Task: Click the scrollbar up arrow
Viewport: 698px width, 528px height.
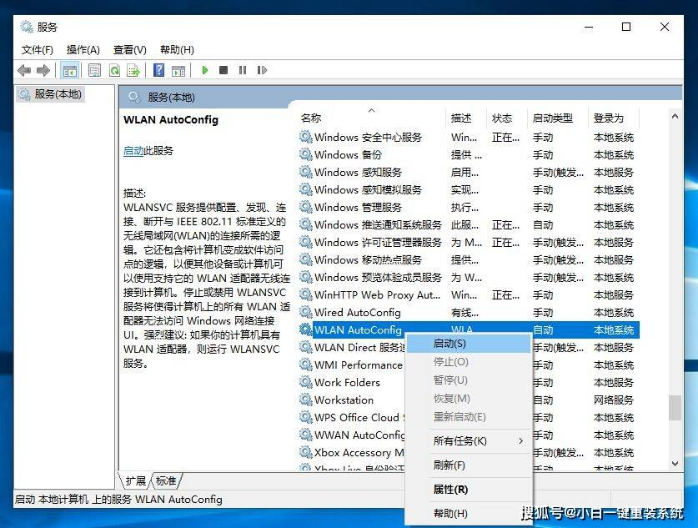Action: (x=675, y=117)
